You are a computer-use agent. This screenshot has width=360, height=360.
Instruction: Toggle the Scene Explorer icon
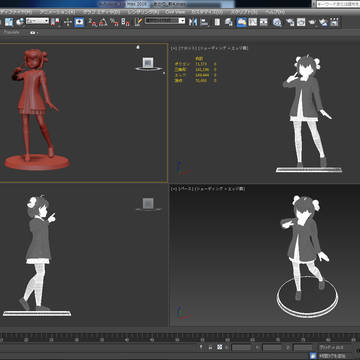tap(217, 22)
